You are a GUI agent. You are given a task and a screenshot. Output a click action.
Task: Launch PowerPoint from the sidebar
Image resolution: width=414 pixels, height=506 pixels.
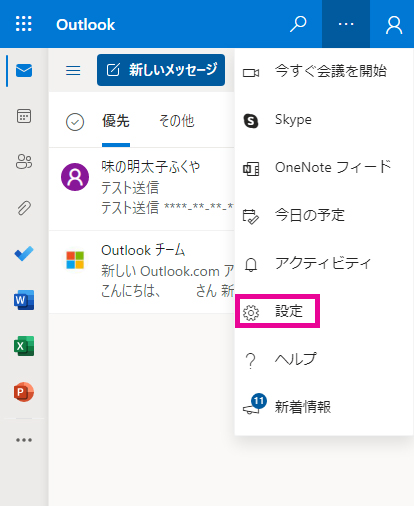coord(24,392)
